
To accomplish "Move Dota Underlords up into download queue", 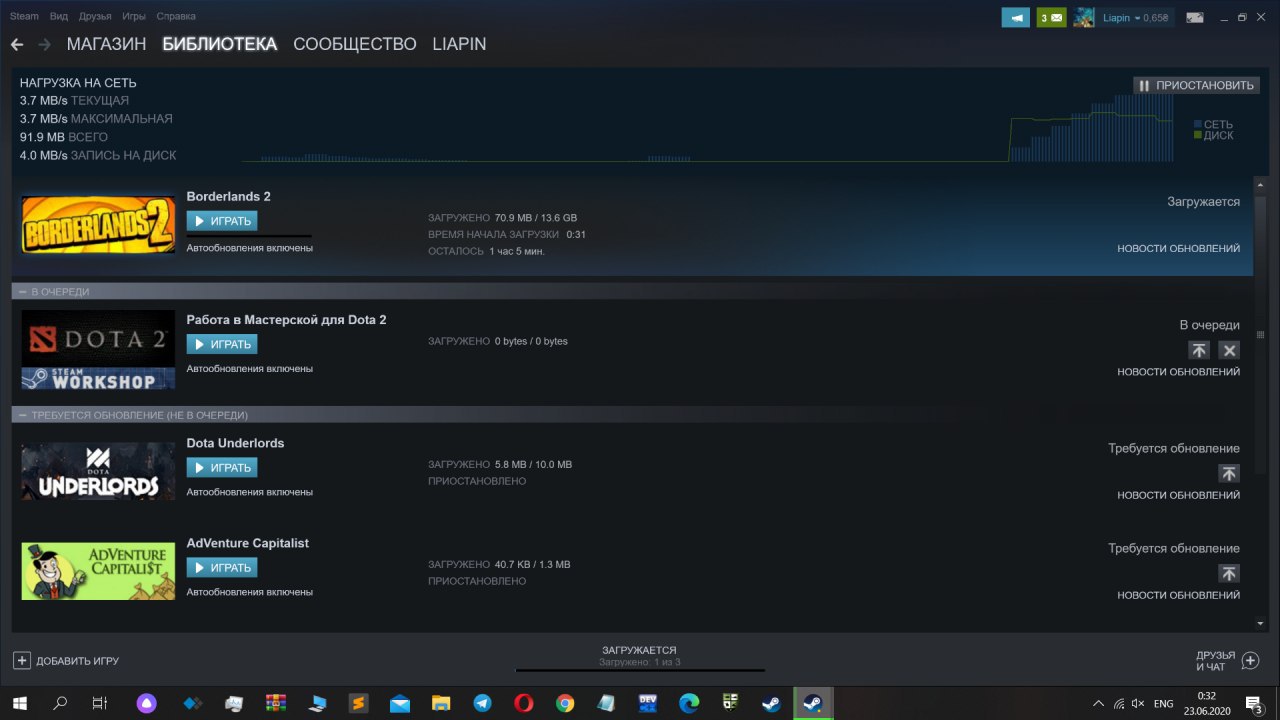I will (1229, 473).
